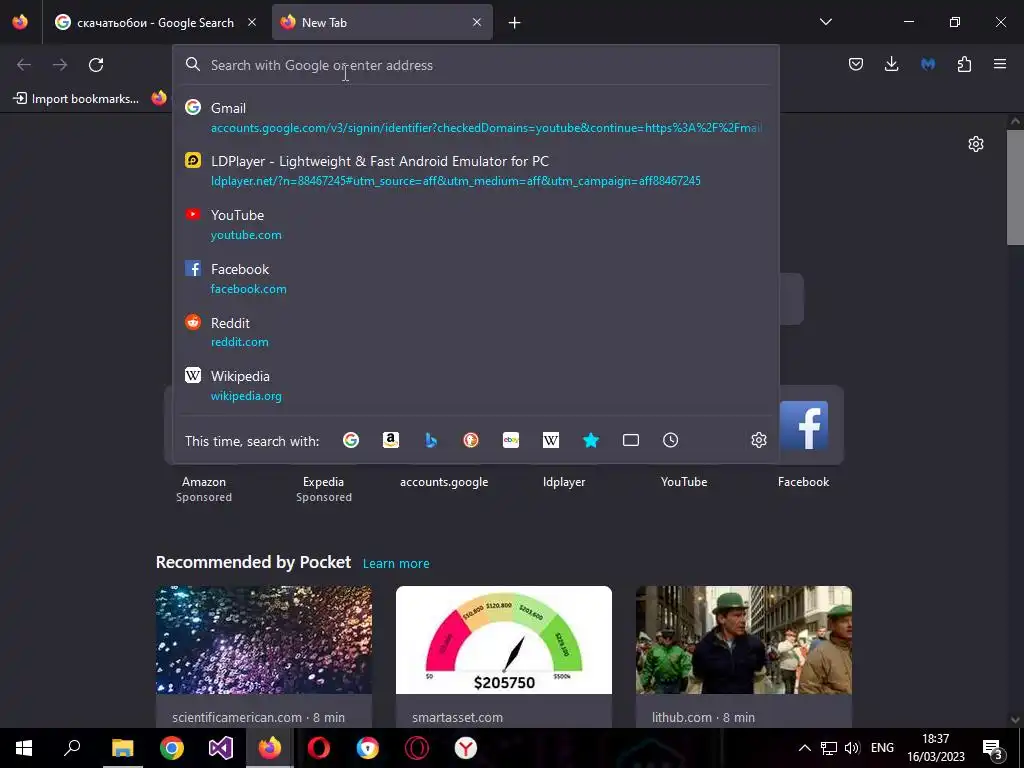Screen dimensions: 1024x768
Task: Click Import bookmarks button
Action: click(76, 99)
